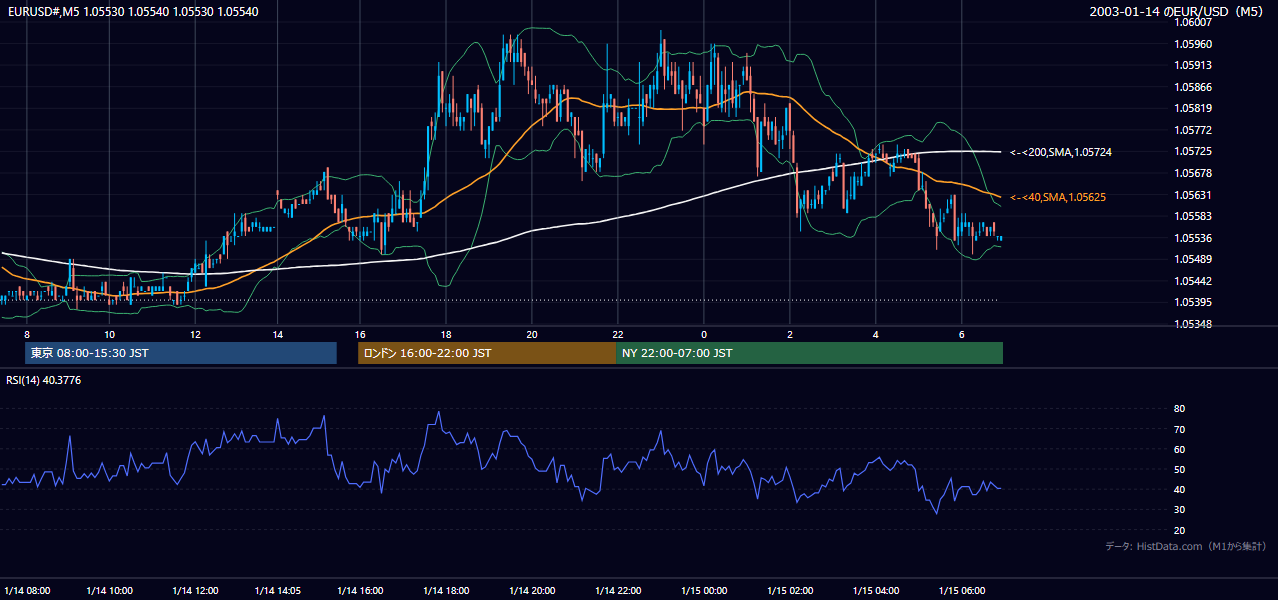The image size is (1278, 600).
Task: Click price level 1.05913 on axis
Action: pos(1194,65)
